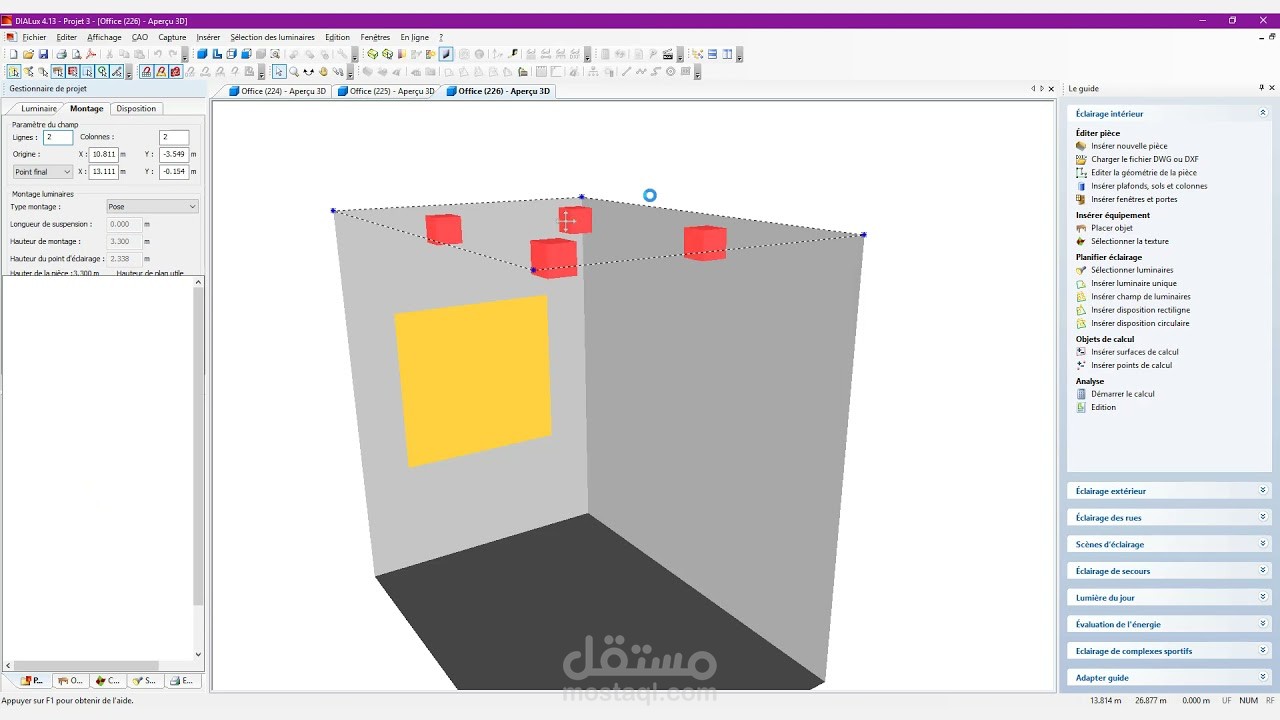Switch to Office (225) - Aperçu 3D tab
Screen dimensions: 1280x720
coord(387,91)
